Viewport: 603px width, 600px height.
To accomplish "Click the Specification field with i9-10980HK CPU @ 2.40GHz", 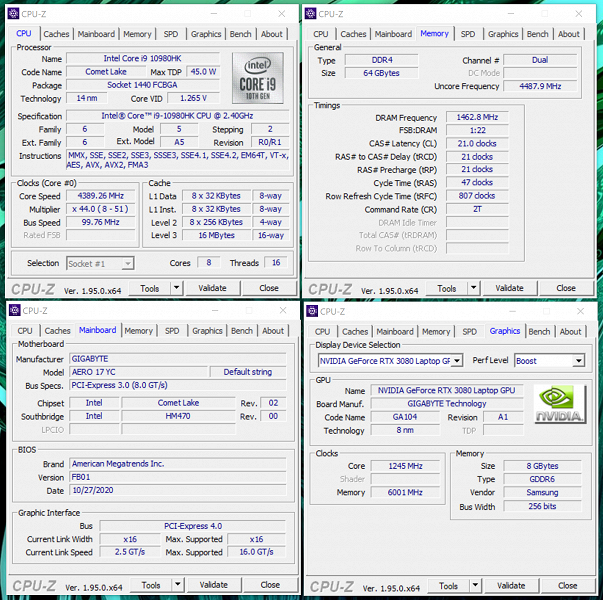I will pos(178,116).
